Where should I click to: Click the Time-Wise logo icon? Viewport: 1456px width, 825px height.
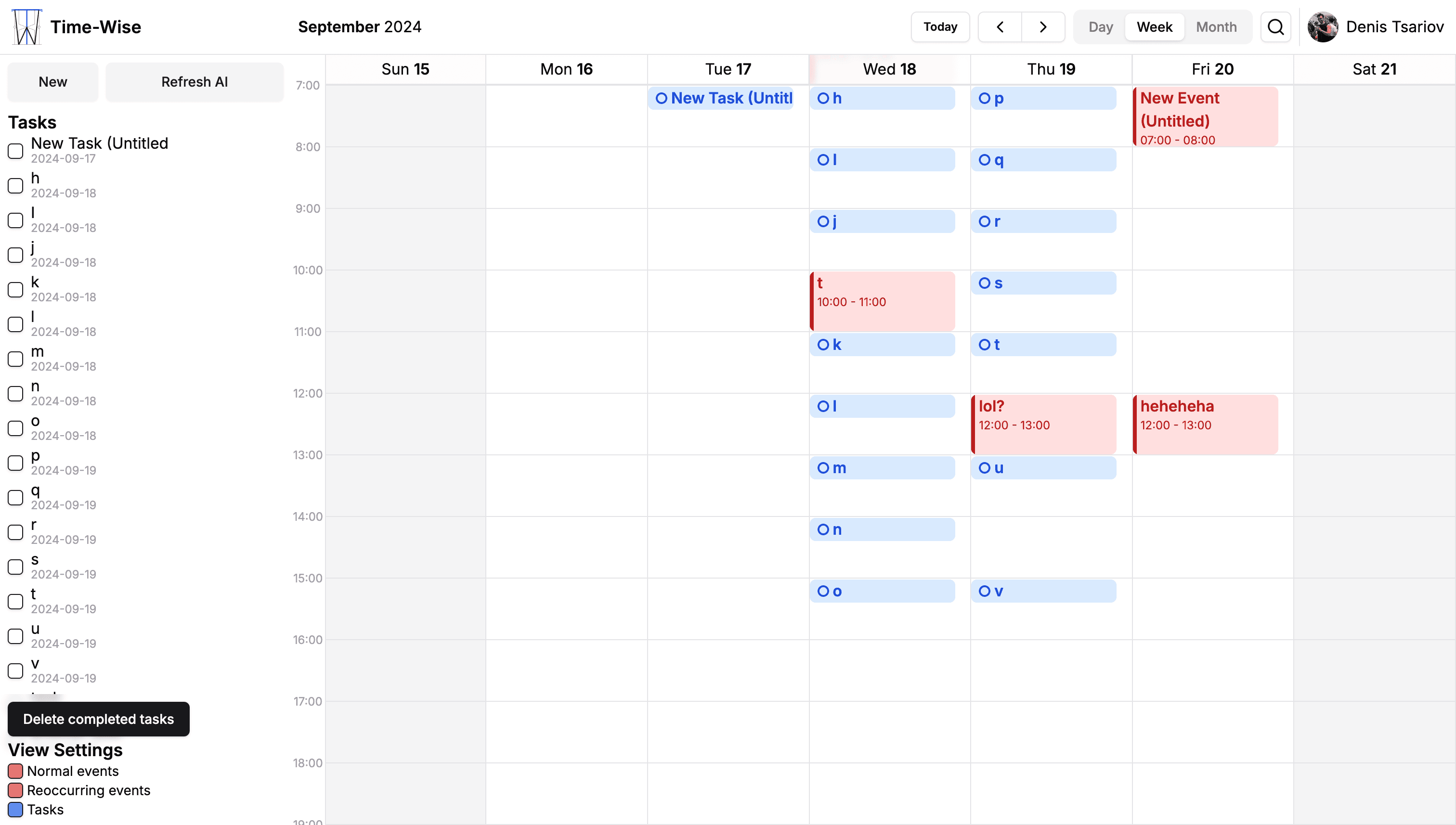point(26,26)
